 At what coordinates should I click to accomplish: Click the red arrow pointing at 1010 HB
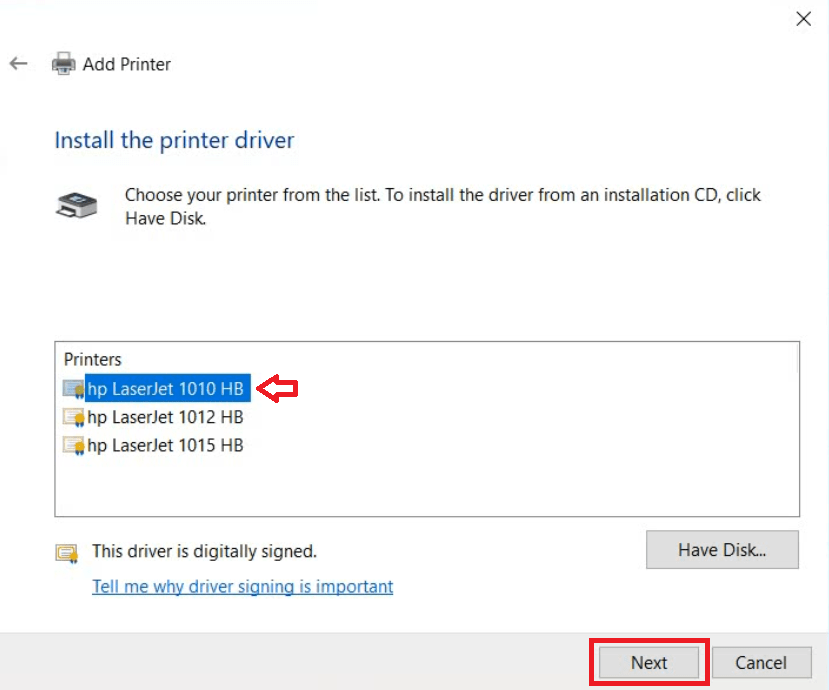(279, 388)
